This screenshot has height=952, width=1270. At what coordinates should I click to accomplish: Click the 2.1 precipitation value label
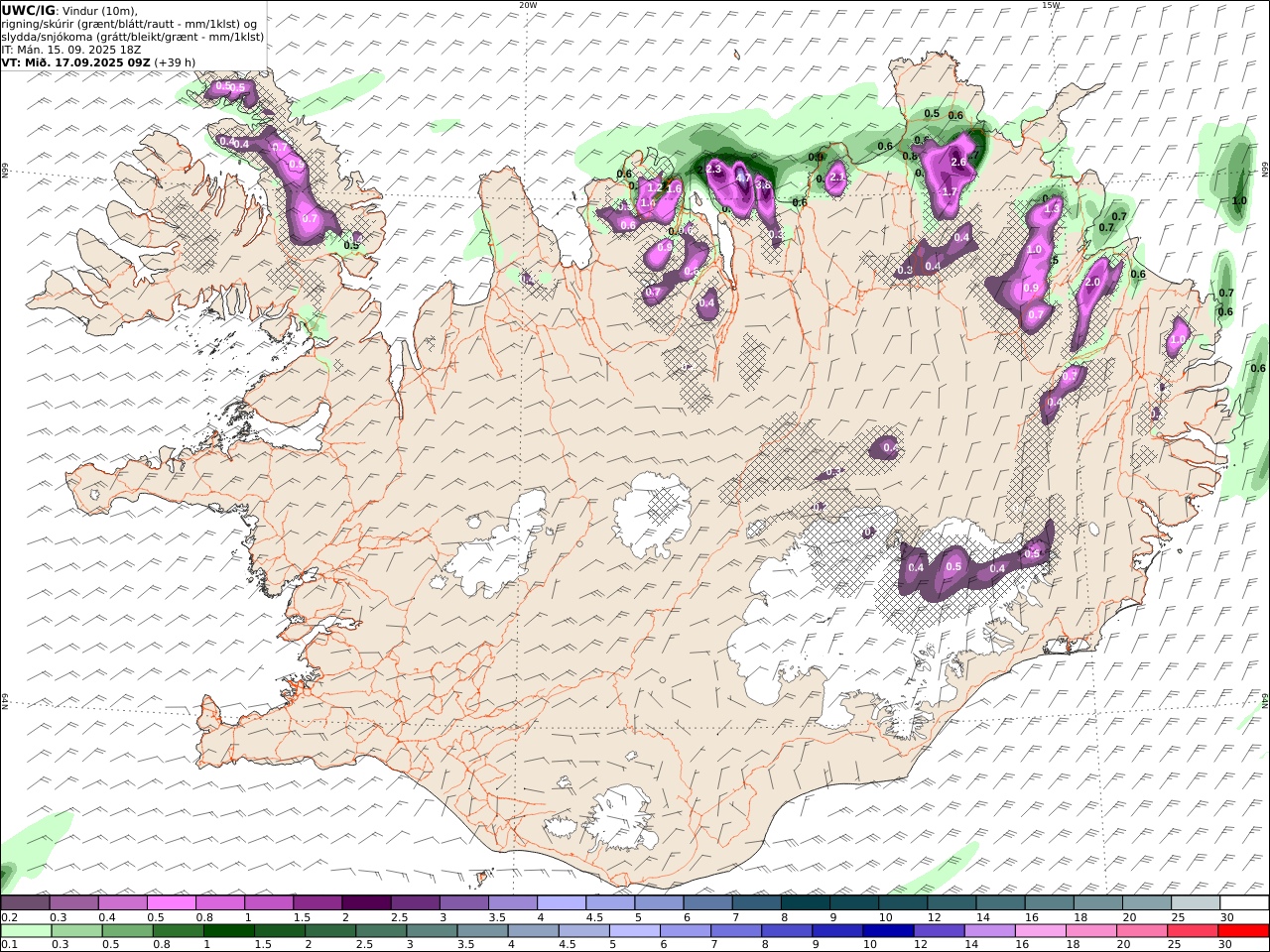point(836,178)
